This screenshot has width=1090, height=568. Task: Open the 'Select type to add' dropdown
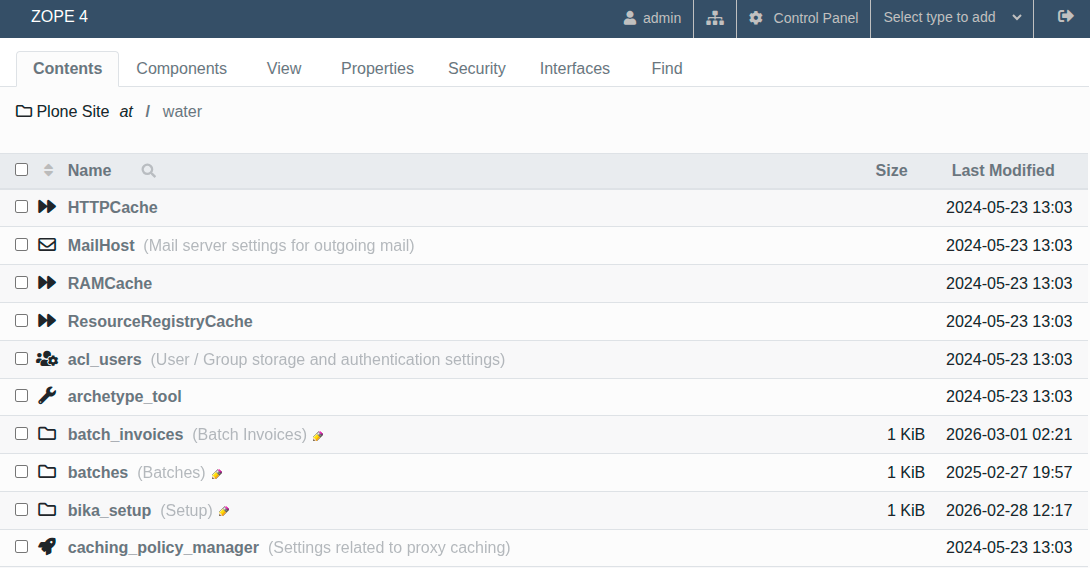(952, 18)
